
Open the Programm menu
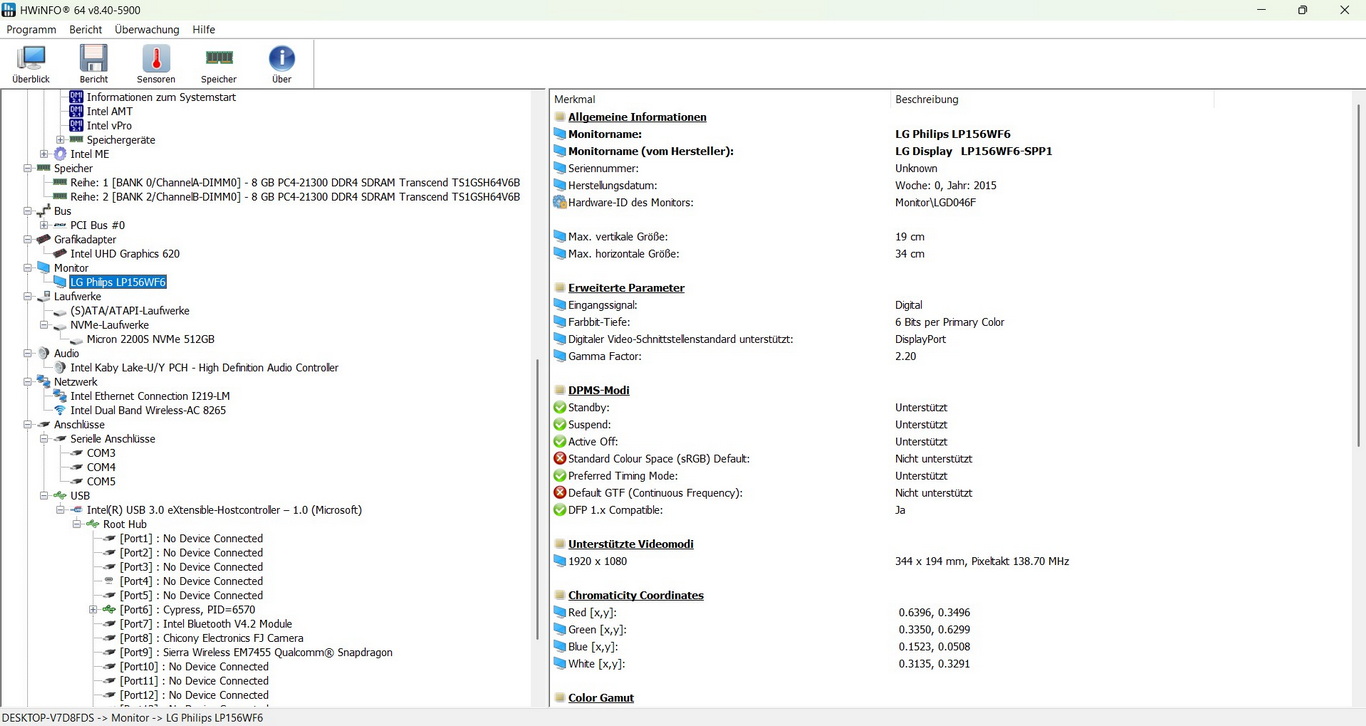click(x=31, y=30)
